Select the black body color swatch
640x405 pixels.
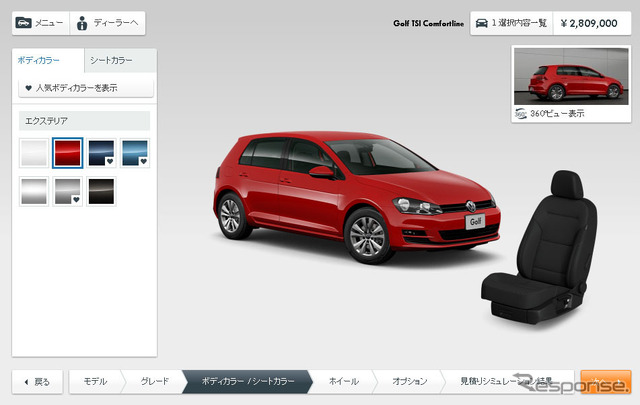[101, 191]
